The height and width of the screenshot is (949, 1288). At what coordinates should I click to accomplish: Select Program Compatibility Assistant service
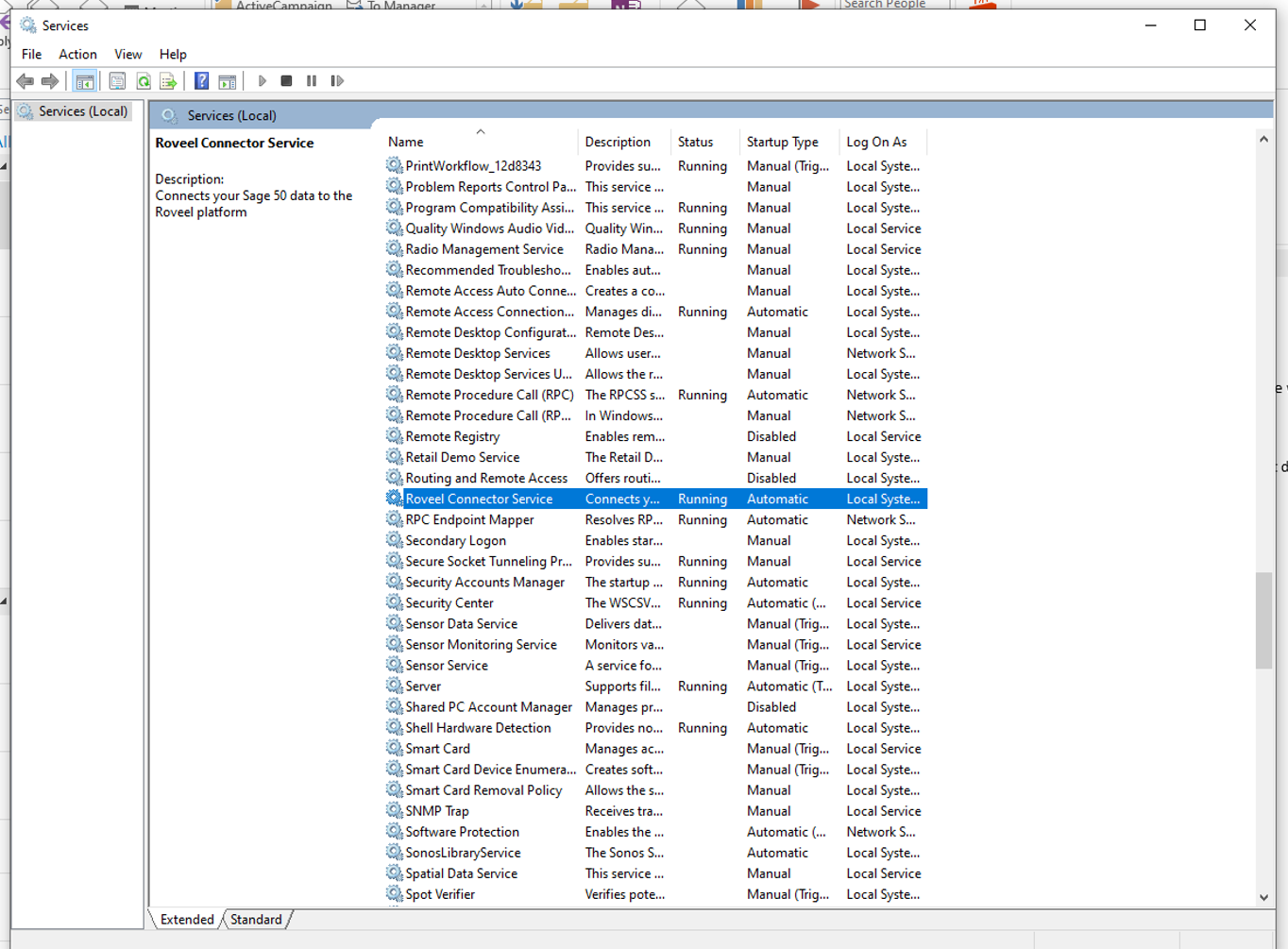click(x=656, y=208)
